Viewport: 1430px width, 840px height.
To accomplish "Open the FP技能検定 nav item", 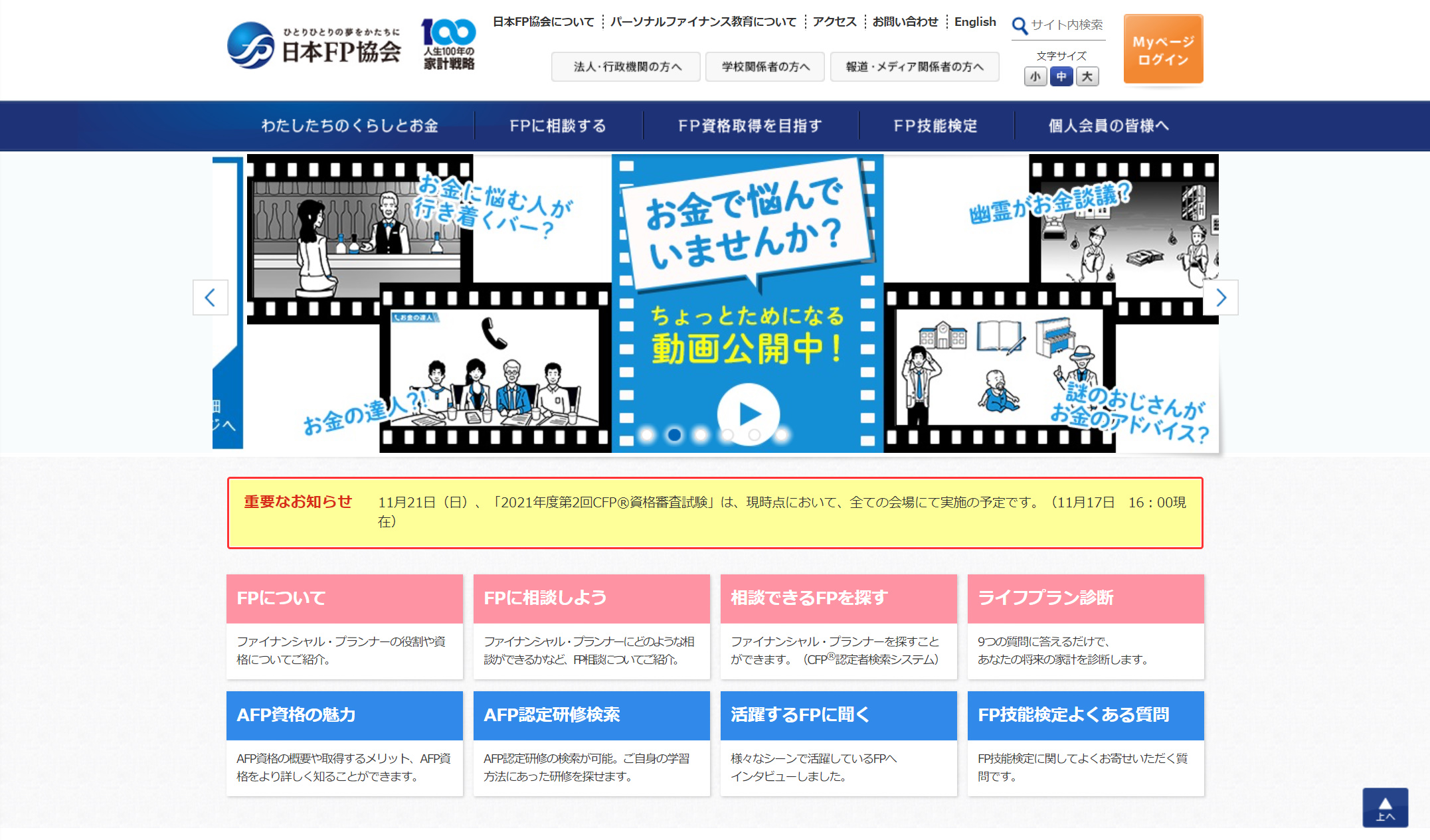I will (x=935, y=126).
